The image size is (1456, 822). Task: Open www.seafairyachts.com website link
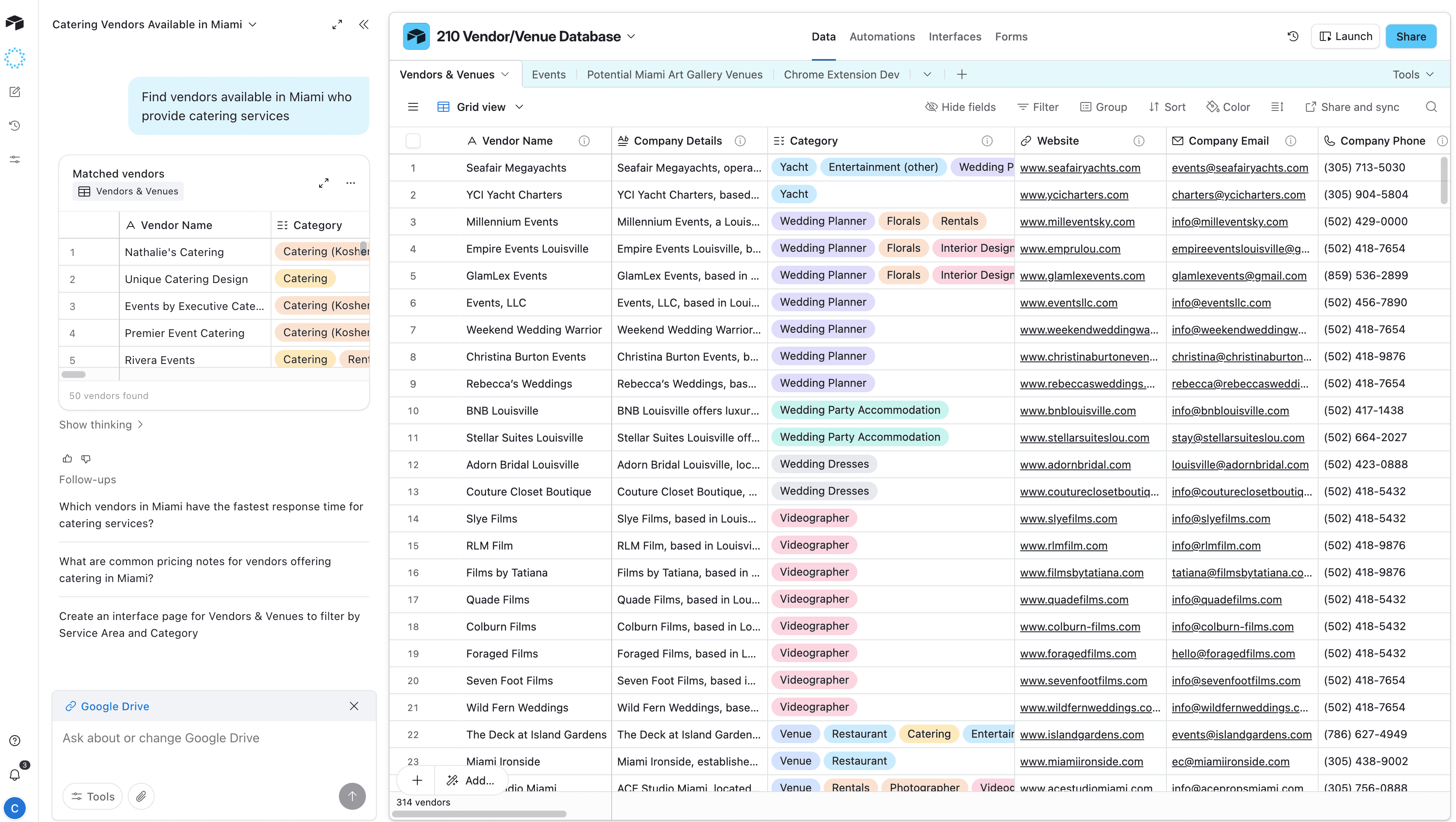pyautogui.click(x=1080, y=168)
